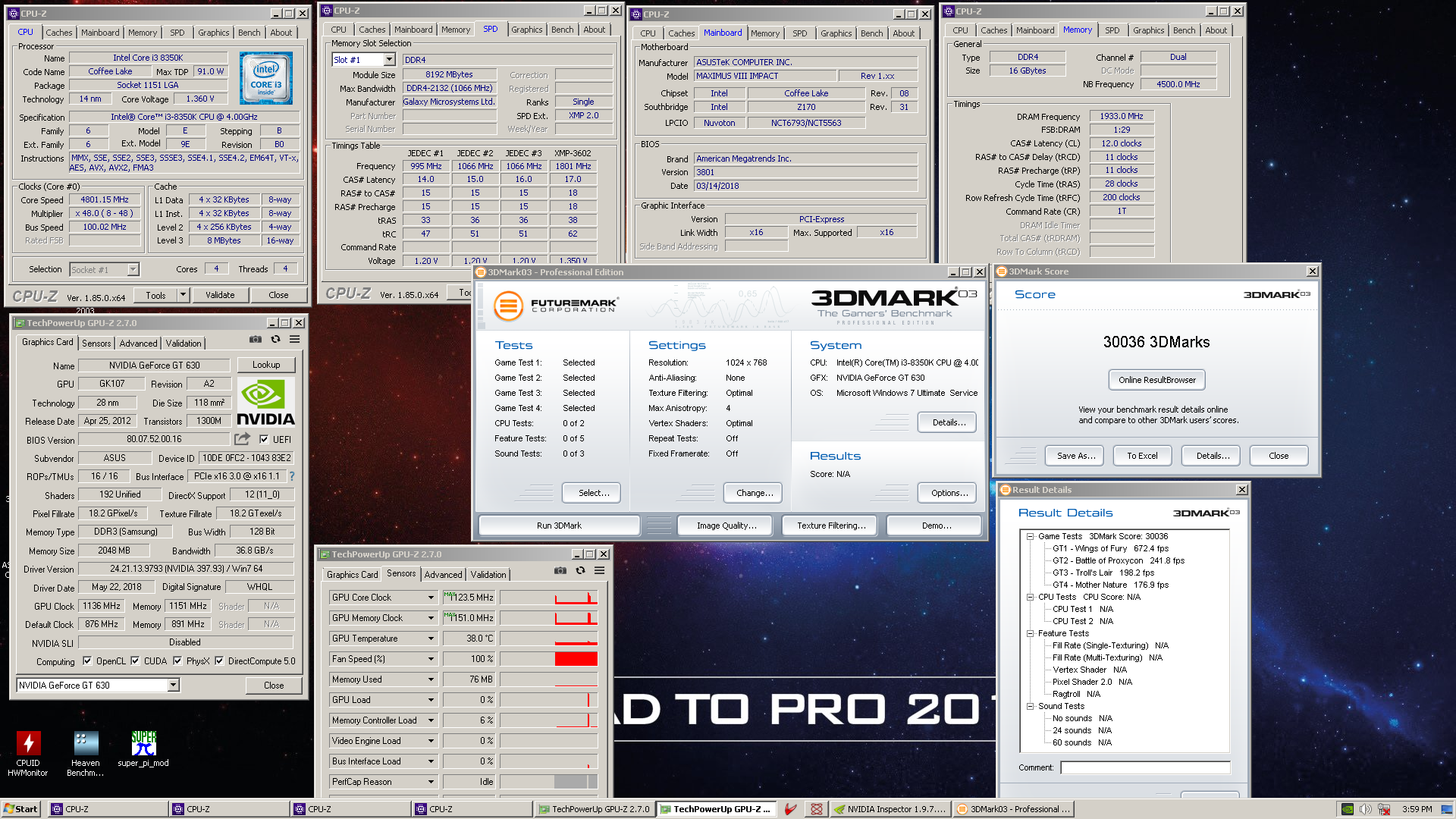Viewport: 1456px width, 819px height.
Task: Switch to Caches tab in first CPU-Z window
Action: pyautogui.click(x=58, y=33)
